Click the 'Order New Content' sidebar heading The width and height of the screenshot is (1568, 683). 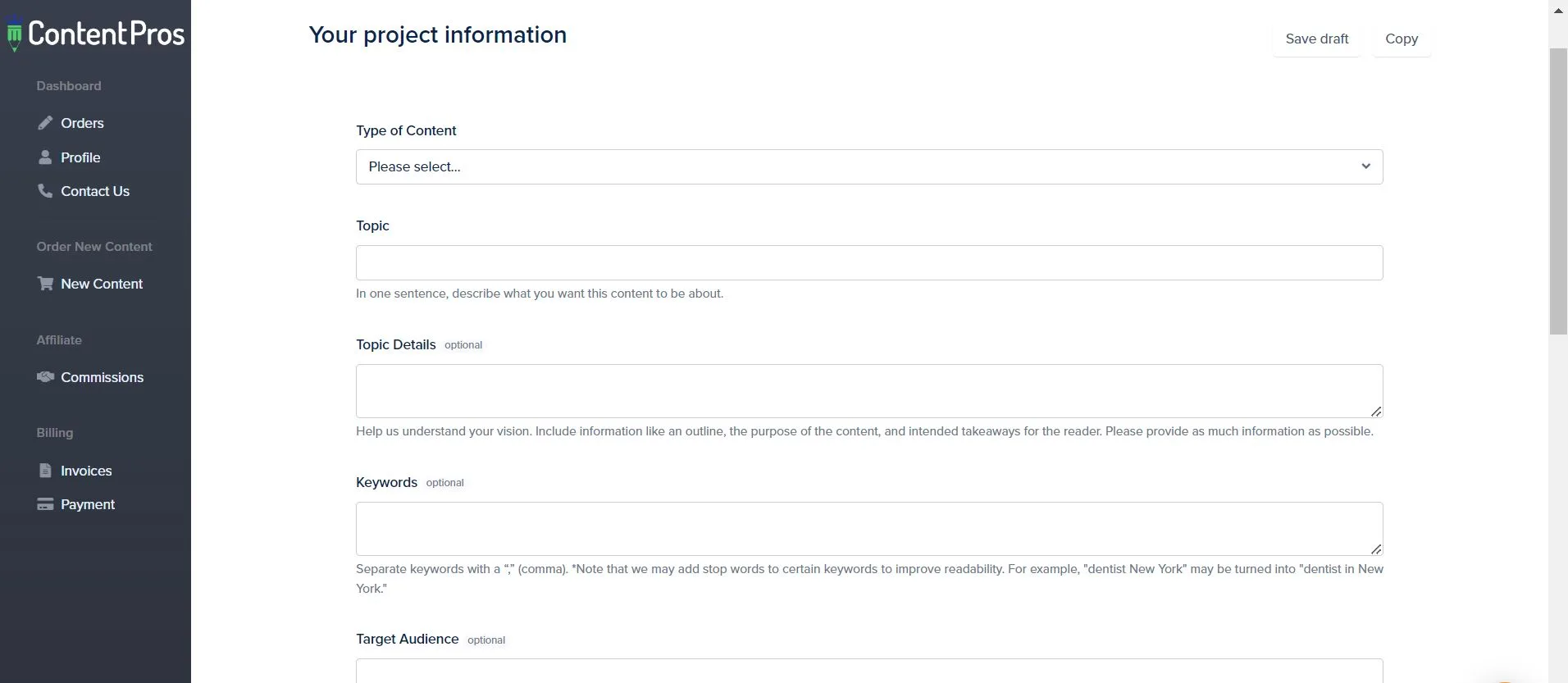coord(94,247)
